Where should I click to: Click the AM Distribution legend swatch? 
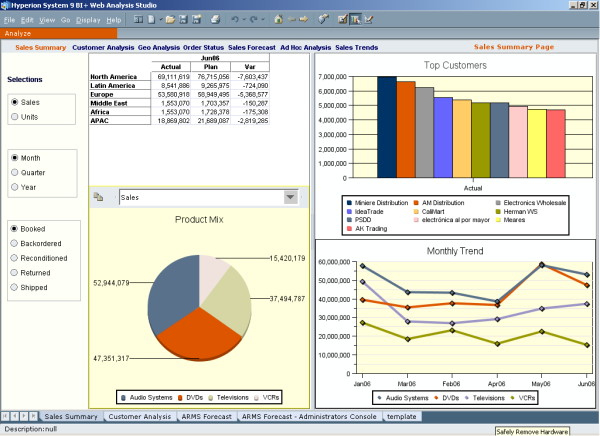click(x=416, y=202)
